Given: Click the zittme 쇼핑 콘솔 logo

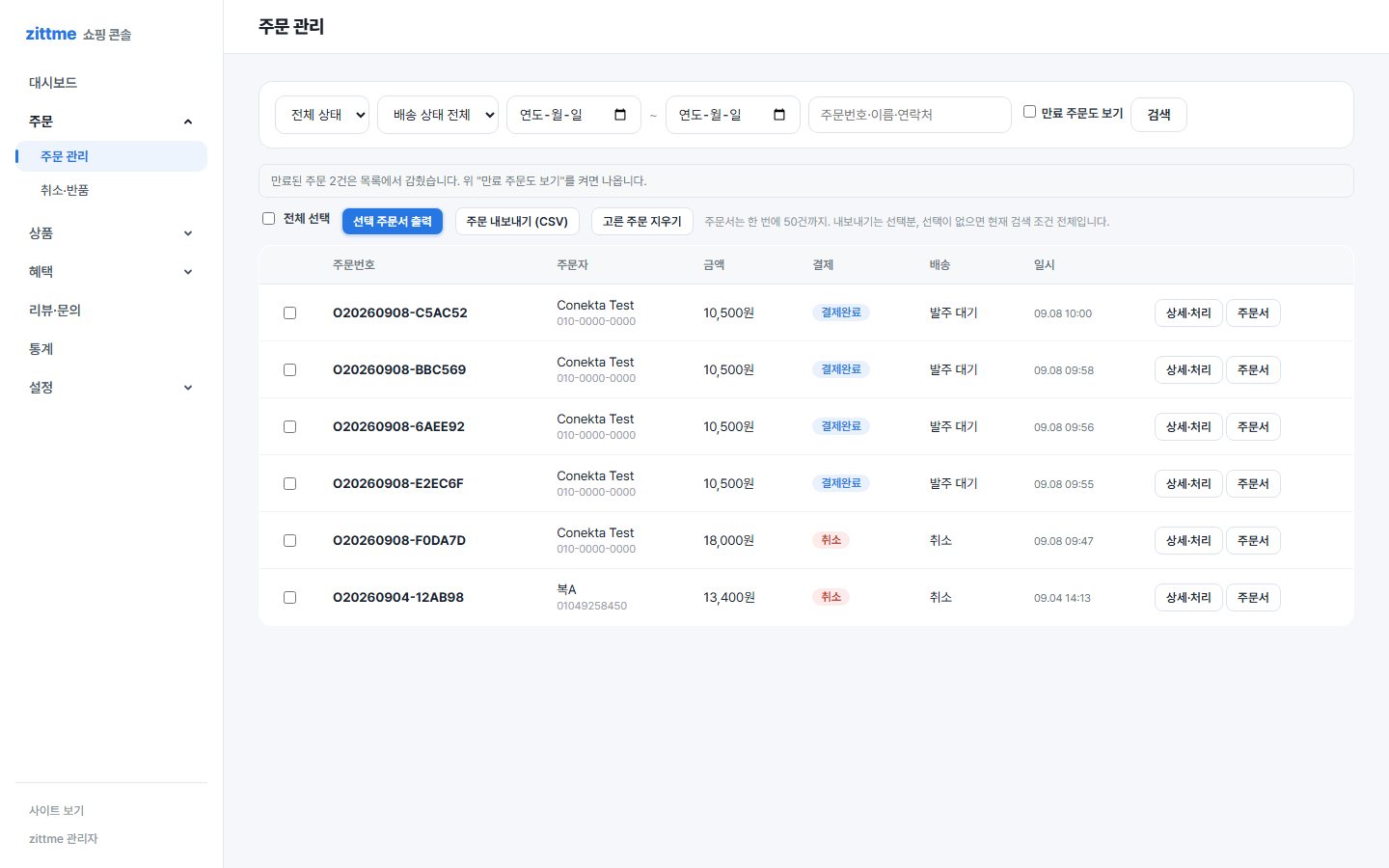Looking at the screenshot, I should (78, 34).
